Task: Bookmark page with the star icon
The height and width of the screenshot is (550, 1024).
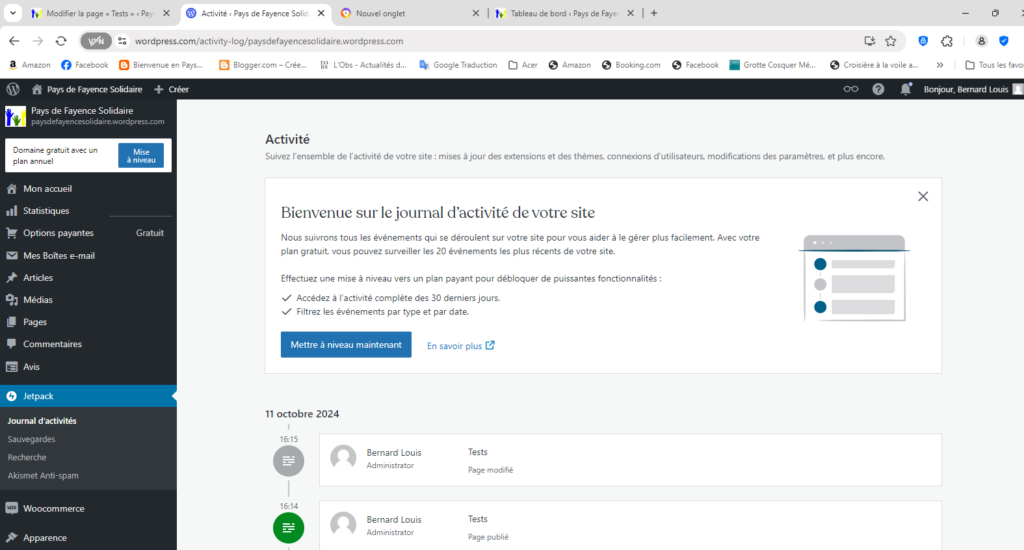Action: pyautogui.click(x=890, y=41)
